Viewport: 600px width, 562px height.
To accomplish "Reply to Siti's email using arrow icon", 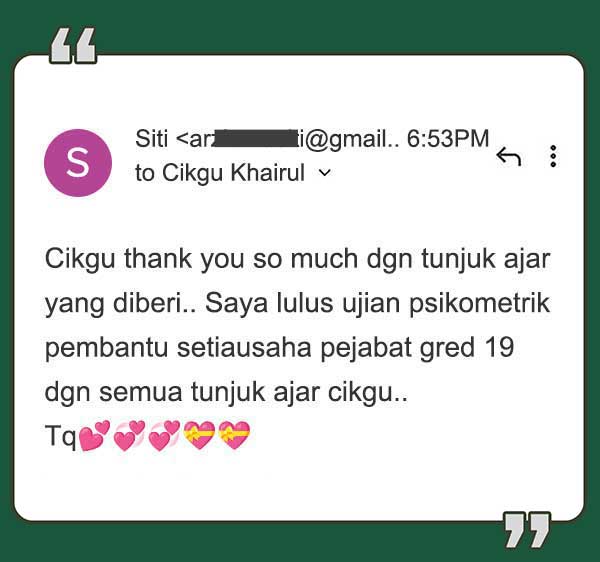I will [x=509, y=156].
